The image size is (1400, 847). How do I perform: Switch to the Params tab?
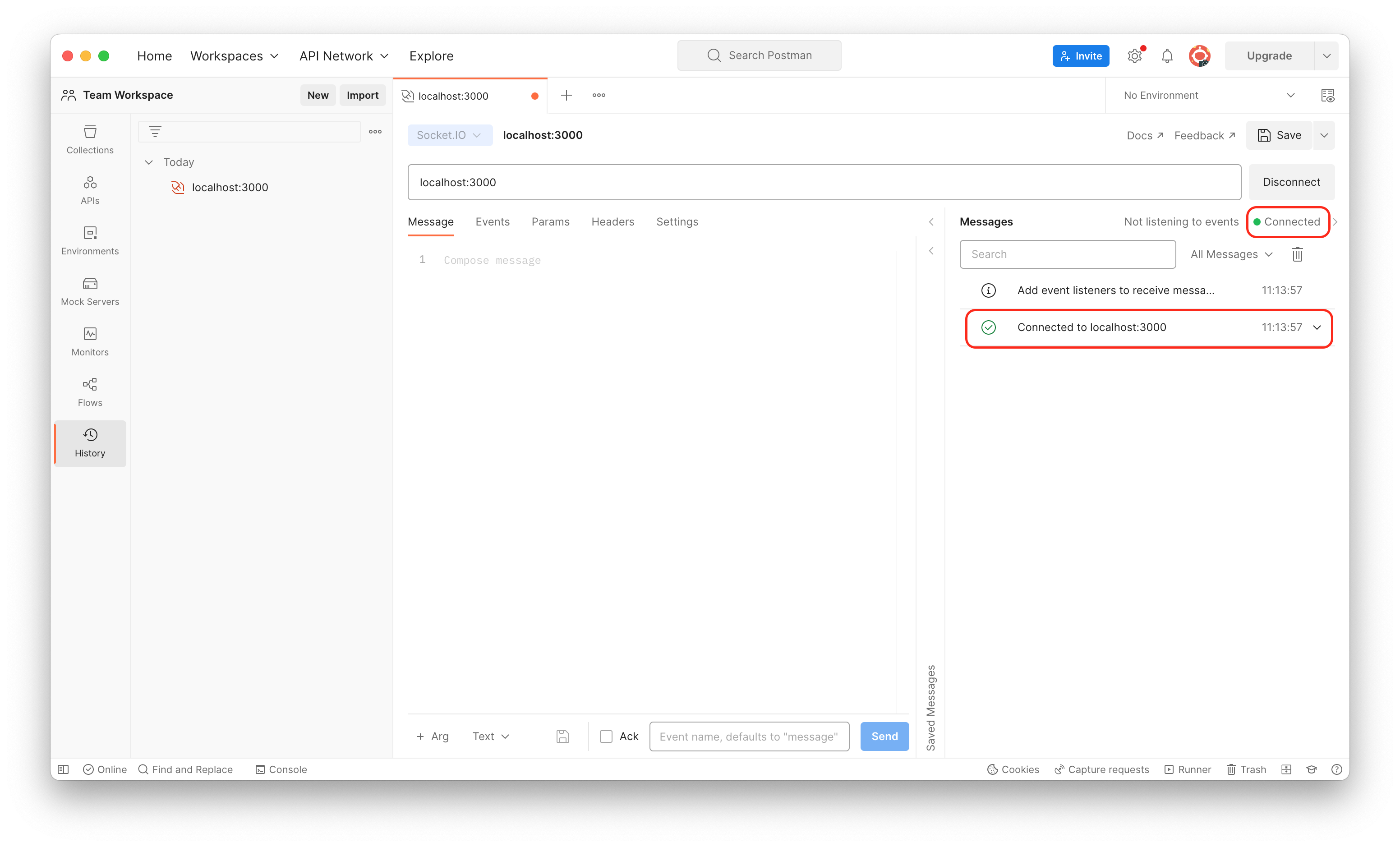tap(550, 222)
